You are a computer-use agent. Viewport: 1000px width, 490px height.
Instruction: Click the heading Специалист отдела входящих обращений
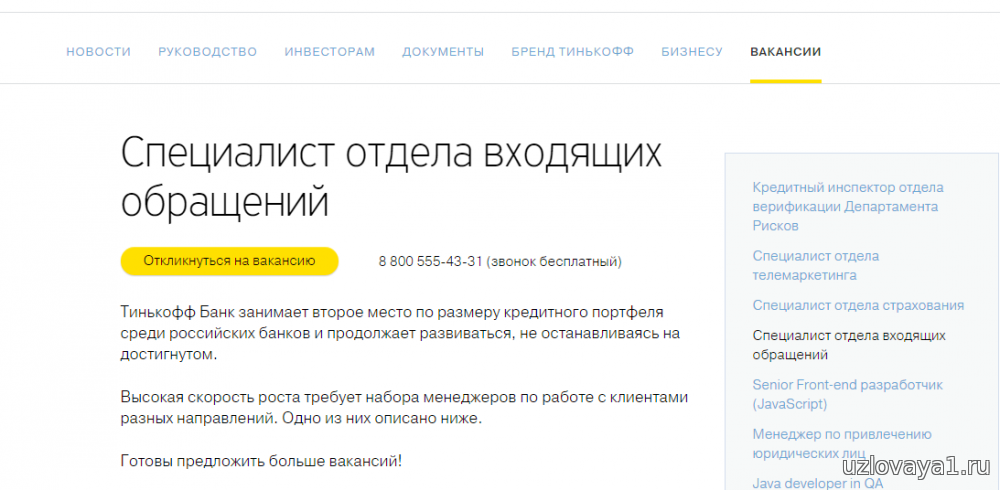pyautogui.click(x=391, y=177)
